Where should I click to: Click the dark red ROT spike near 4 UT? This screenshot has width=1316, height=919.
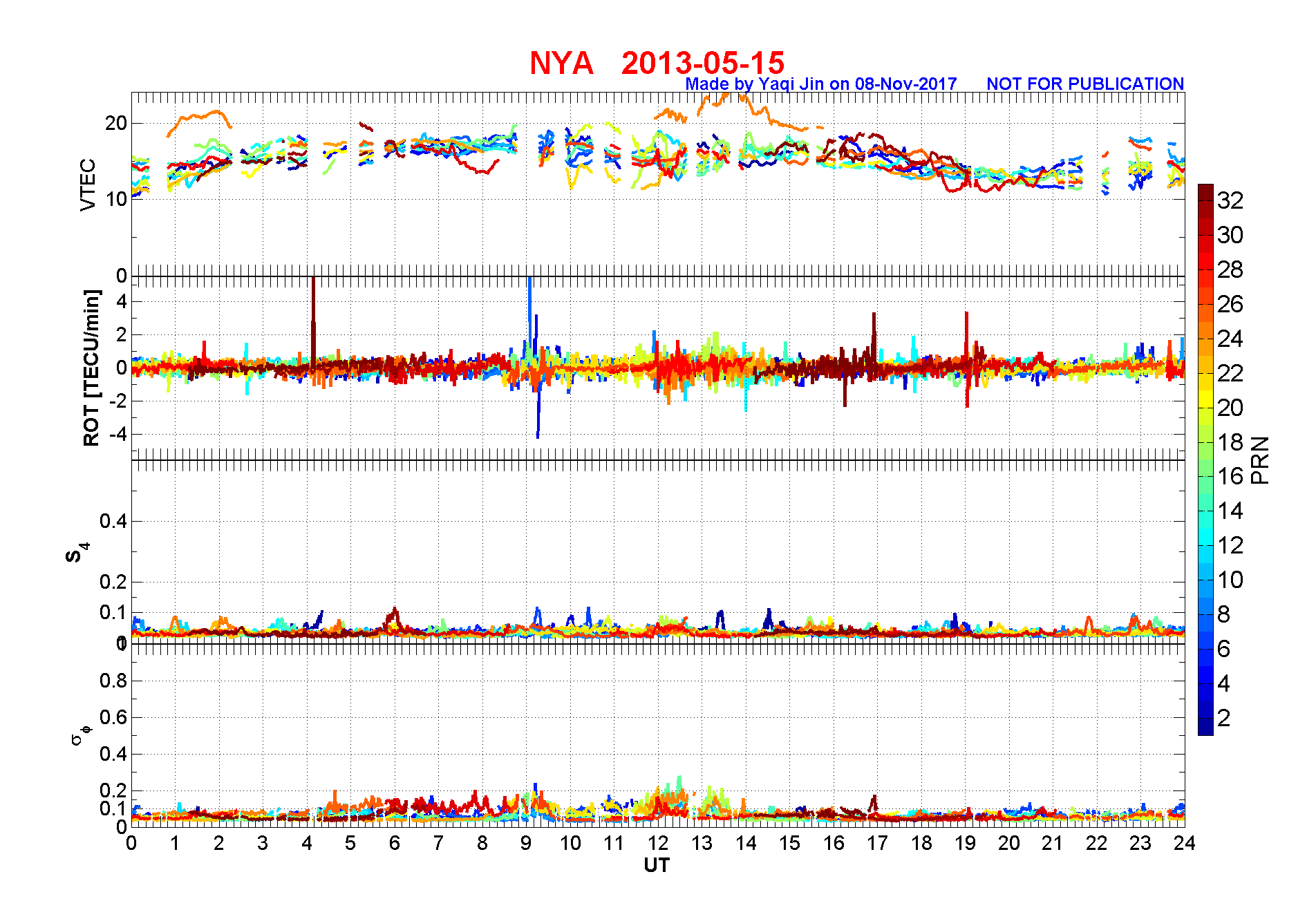pyautogui.click(x=313, y=321)
